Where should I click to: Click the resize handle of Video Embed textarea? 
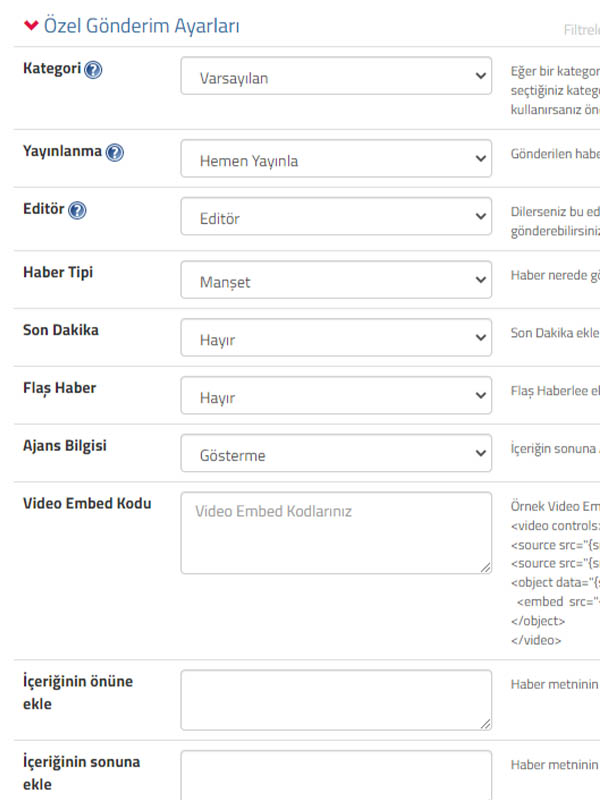click(x=485, y=567)
